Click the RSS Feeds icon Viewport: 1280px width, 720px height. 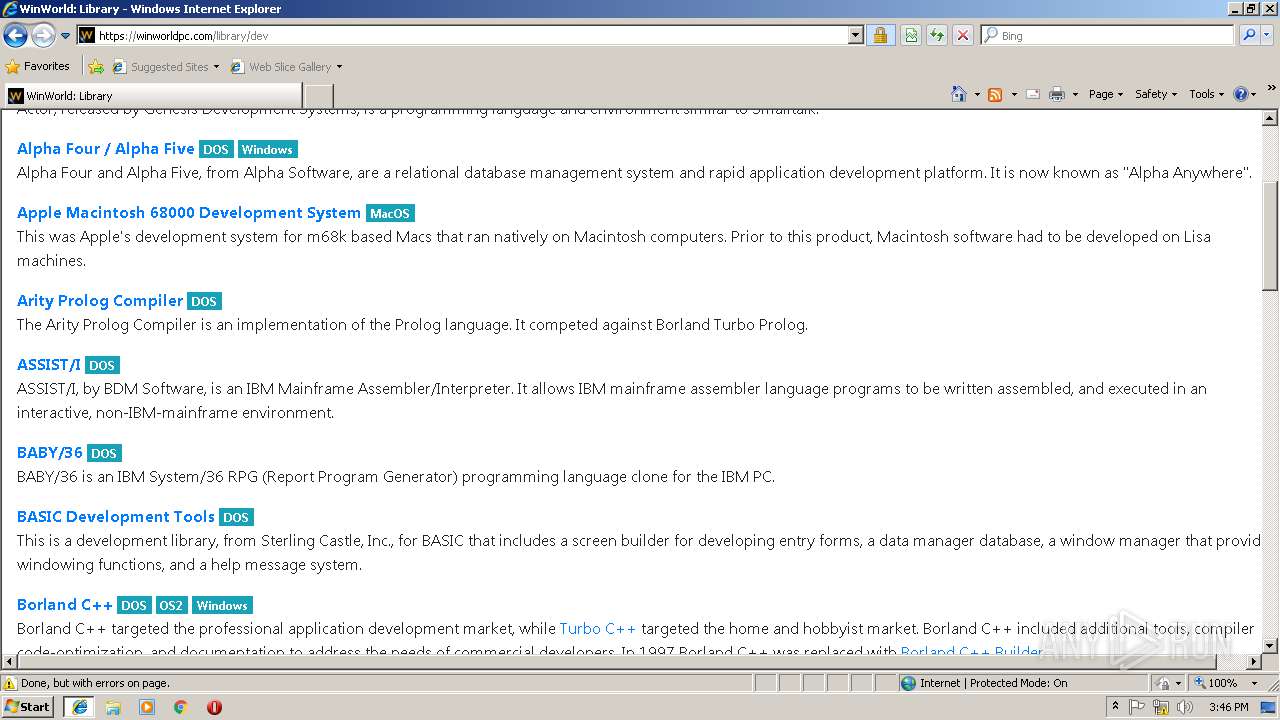995,94
